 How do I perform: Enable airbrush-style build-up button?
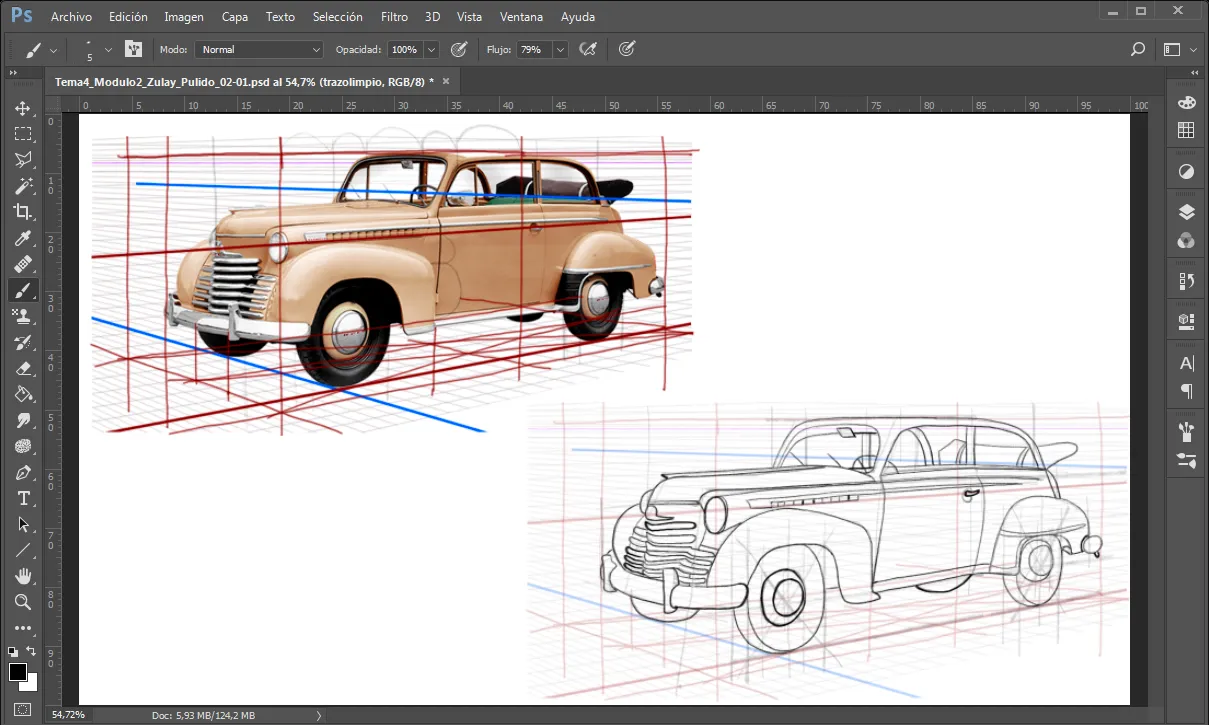(x=589, y=49)
